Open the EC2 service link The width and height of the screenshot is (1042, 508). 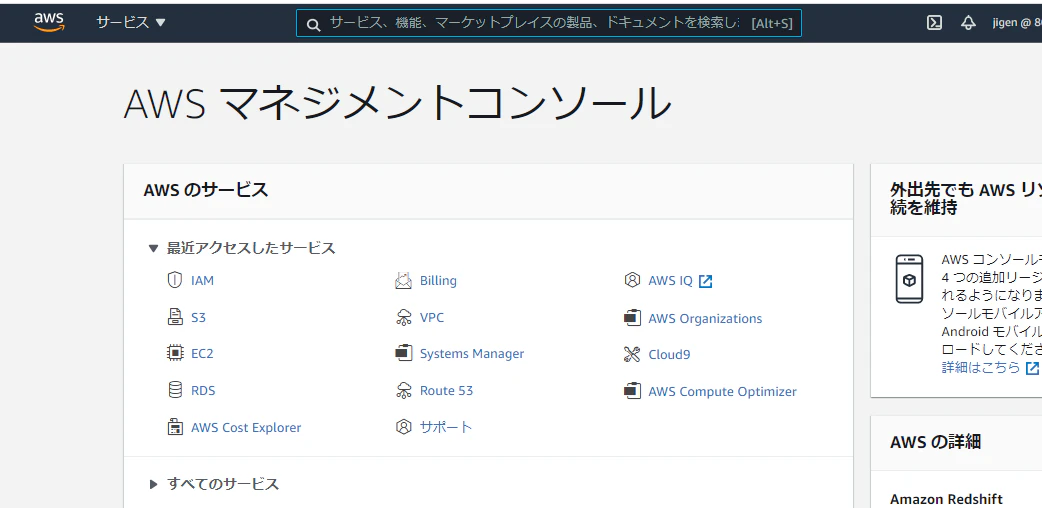[x=203, y=354]
